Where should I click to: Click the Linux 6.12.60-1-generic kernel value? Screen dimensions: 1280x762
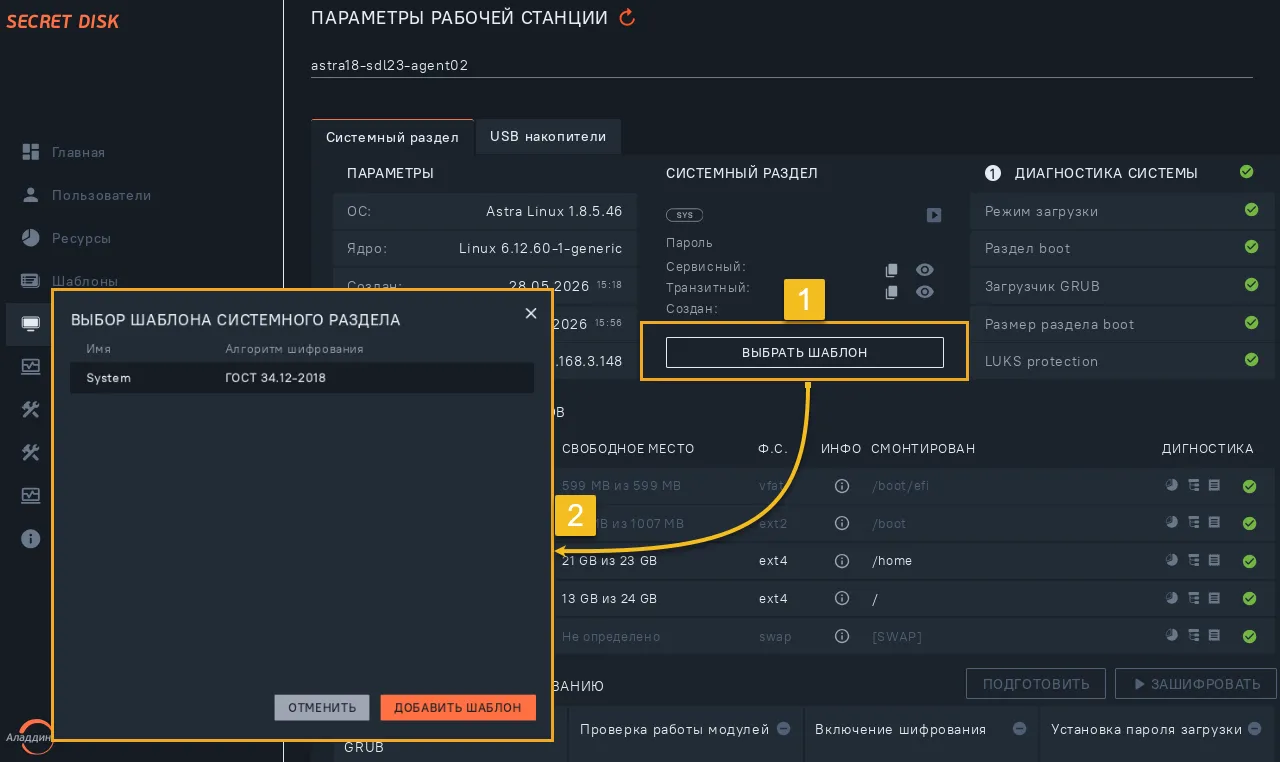pos(540,248)
